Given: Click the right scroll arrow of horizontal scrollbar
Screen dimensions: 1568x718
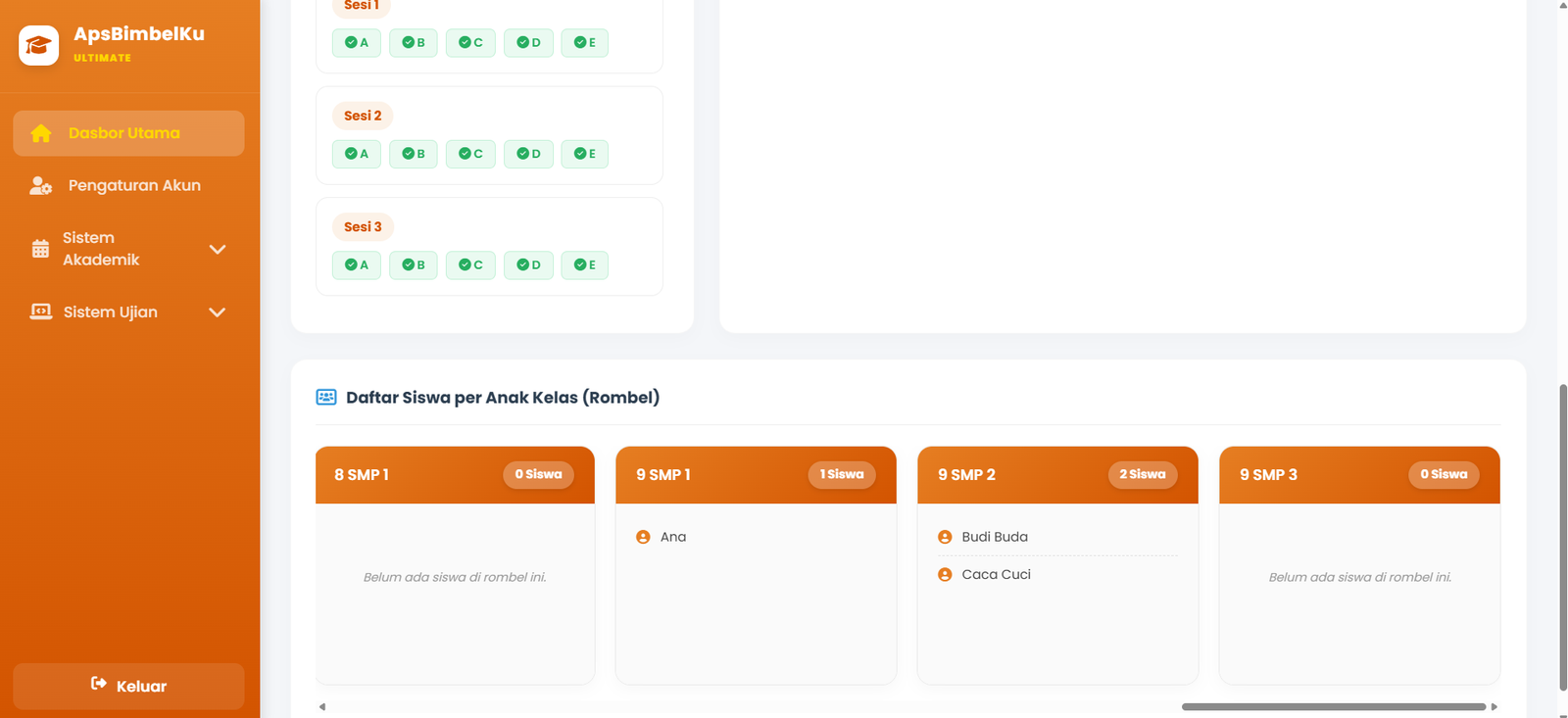Looking at the screenshot, I should pyautogui.click(x=1494, y=706).
